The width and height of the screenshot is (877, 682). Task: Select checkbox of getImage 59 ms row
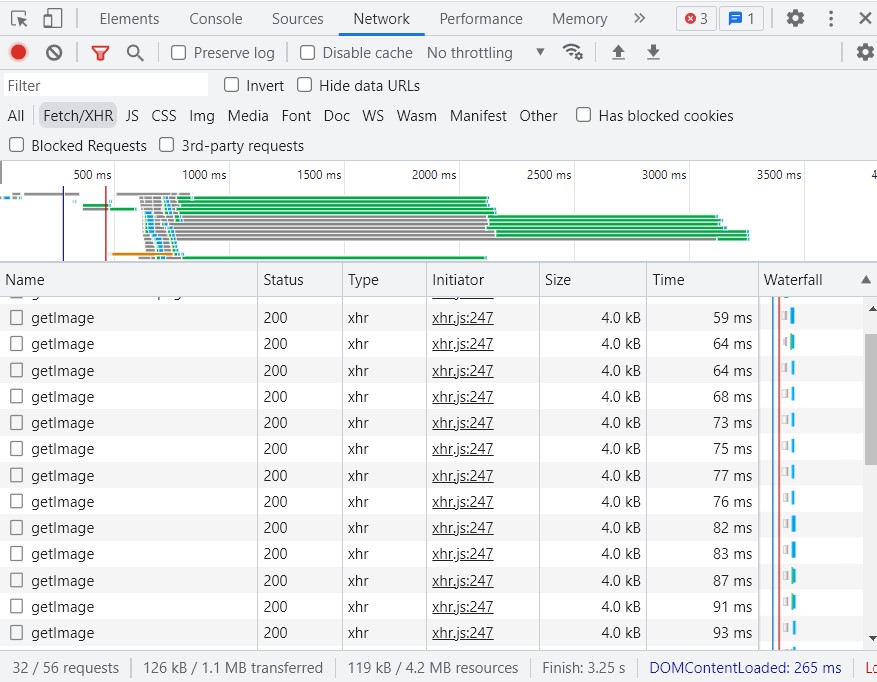17,318
